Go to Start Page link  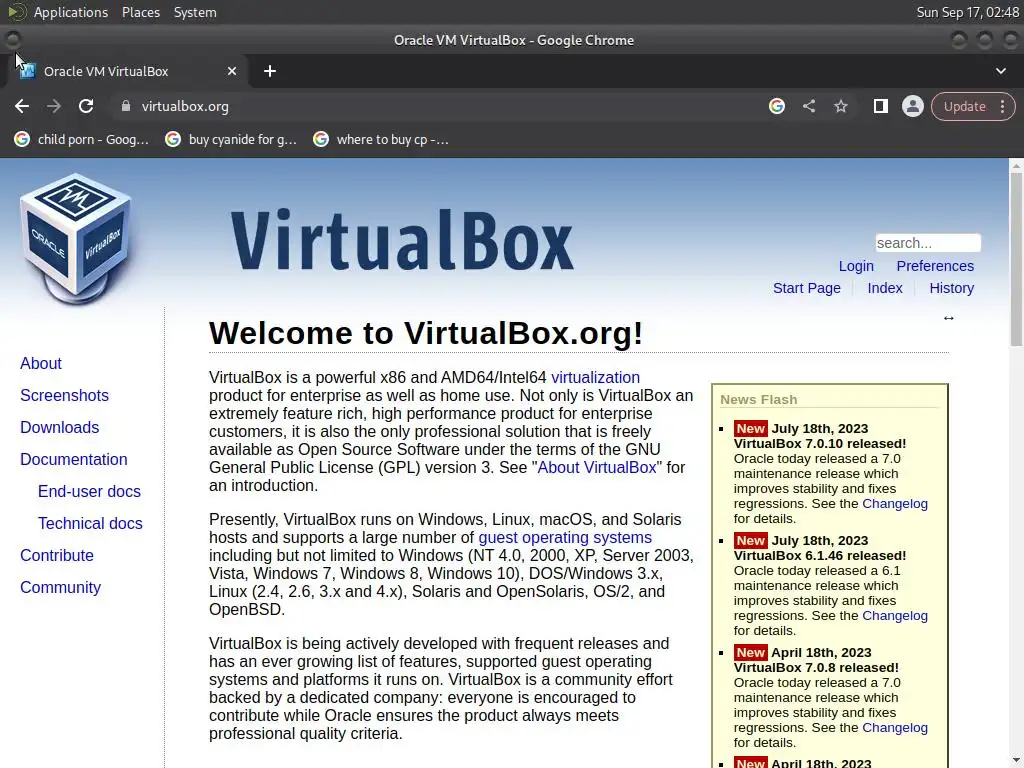point(807,288)
